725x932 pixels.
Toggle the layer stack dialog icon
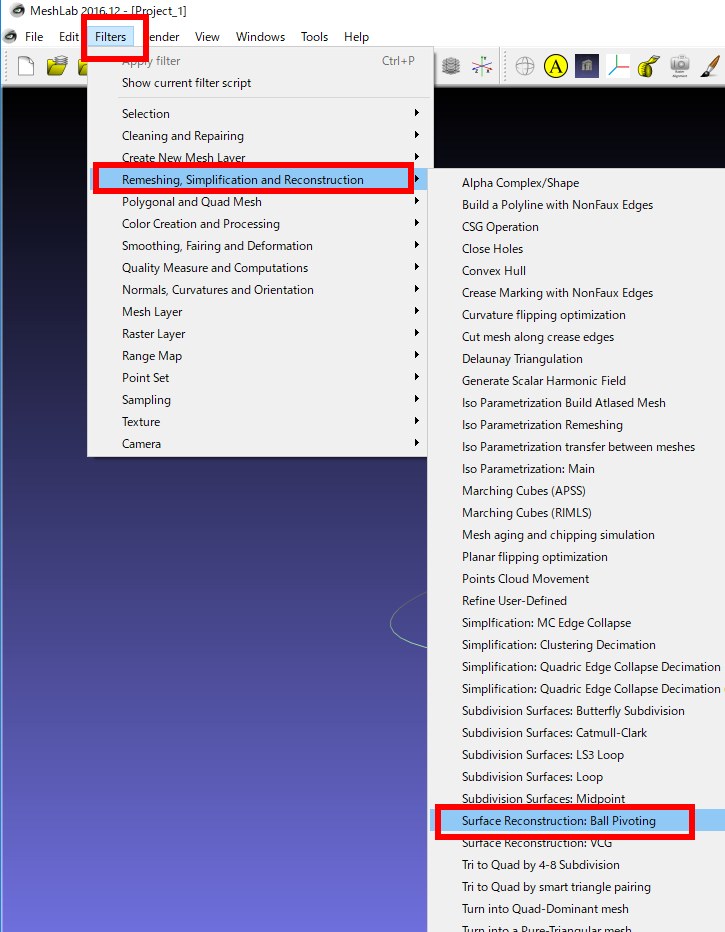tap(451, 66)
